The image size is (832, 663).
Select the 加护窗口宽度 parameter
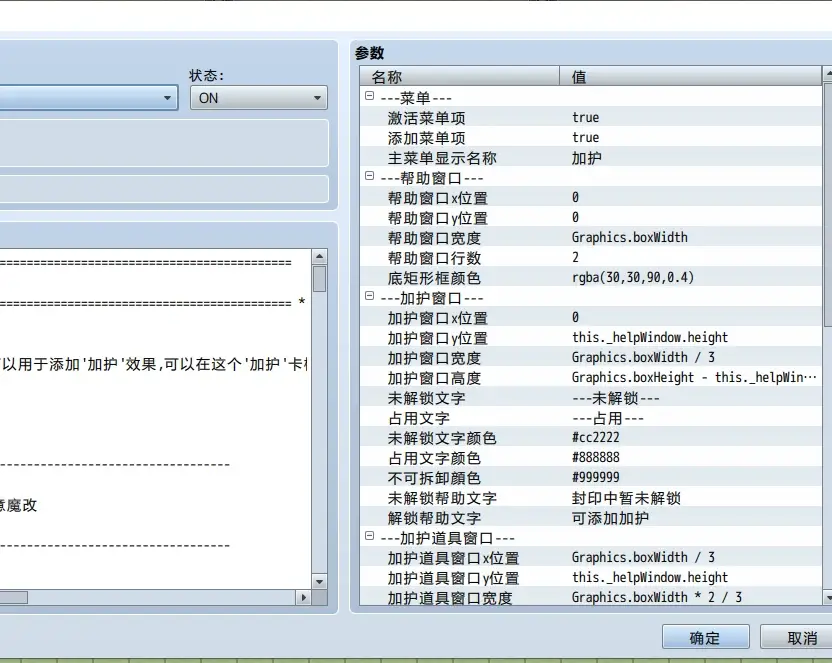coord(591,358)
